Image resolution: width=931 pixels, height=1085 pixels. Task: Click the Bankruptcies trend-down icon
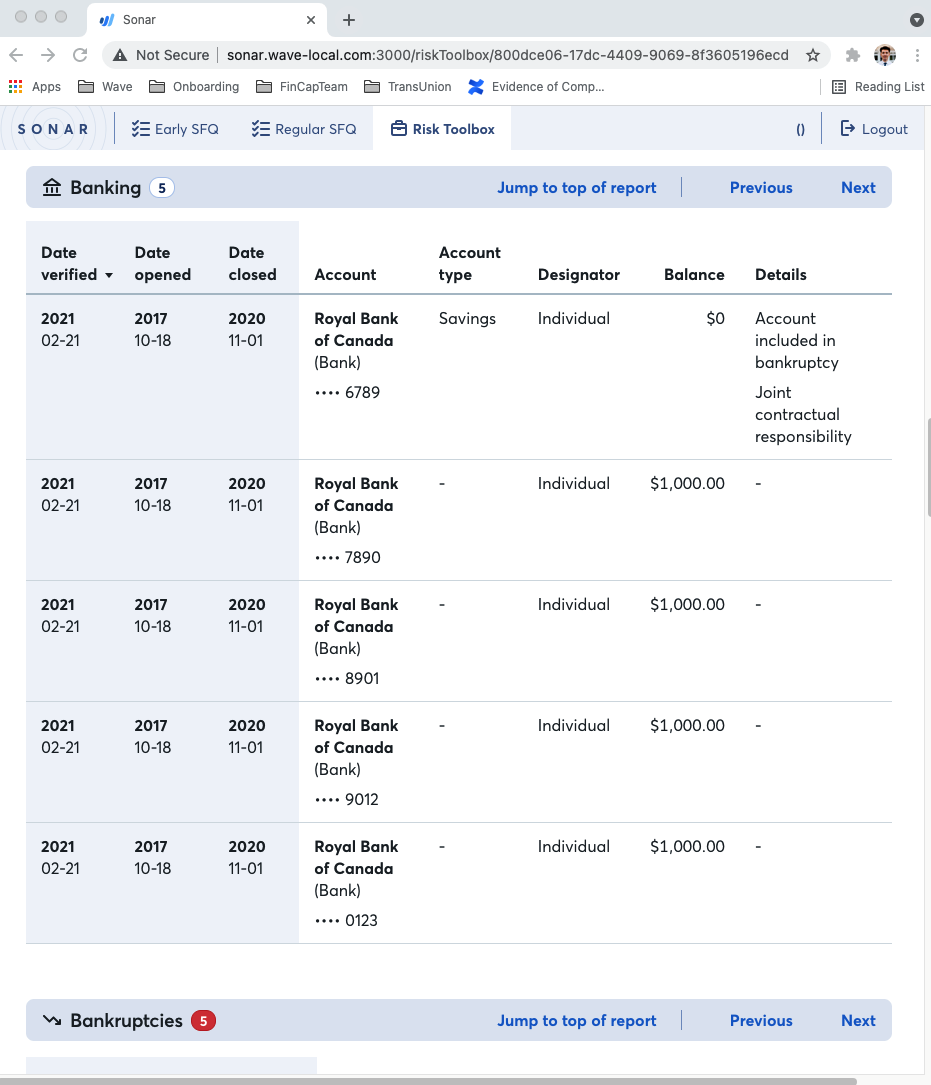point(52,1021)
